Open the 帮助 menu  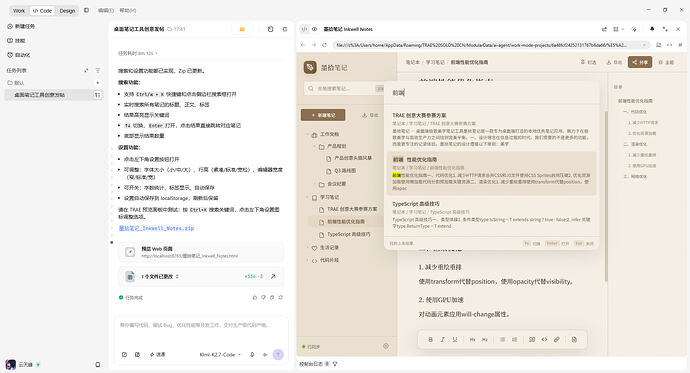(128, 11)
